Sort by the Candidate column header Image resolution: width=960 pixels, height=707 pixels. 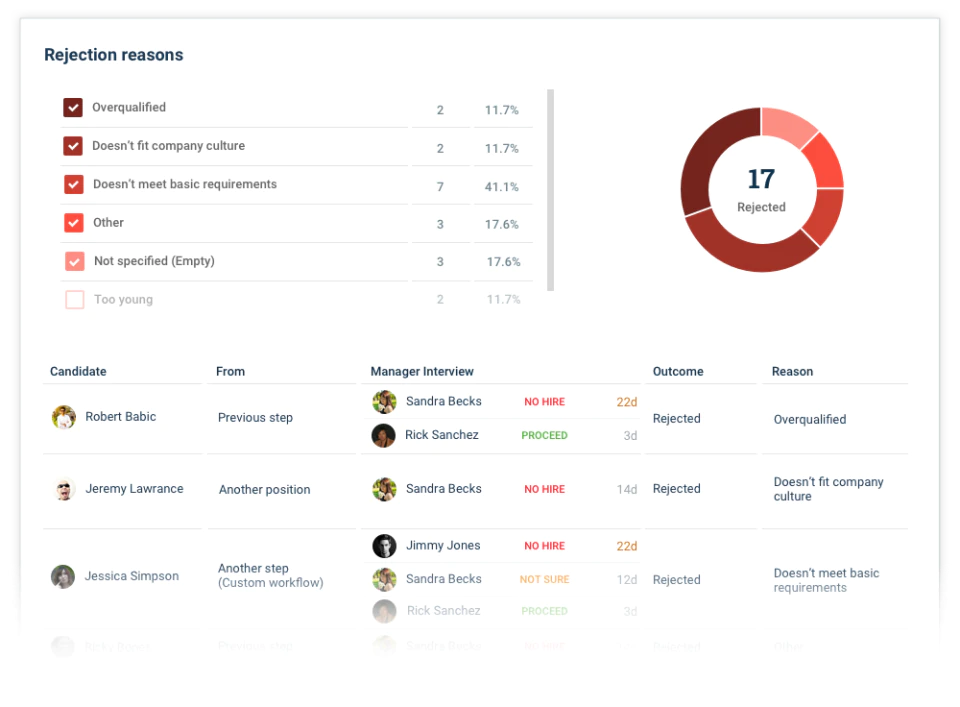point(78,372)
